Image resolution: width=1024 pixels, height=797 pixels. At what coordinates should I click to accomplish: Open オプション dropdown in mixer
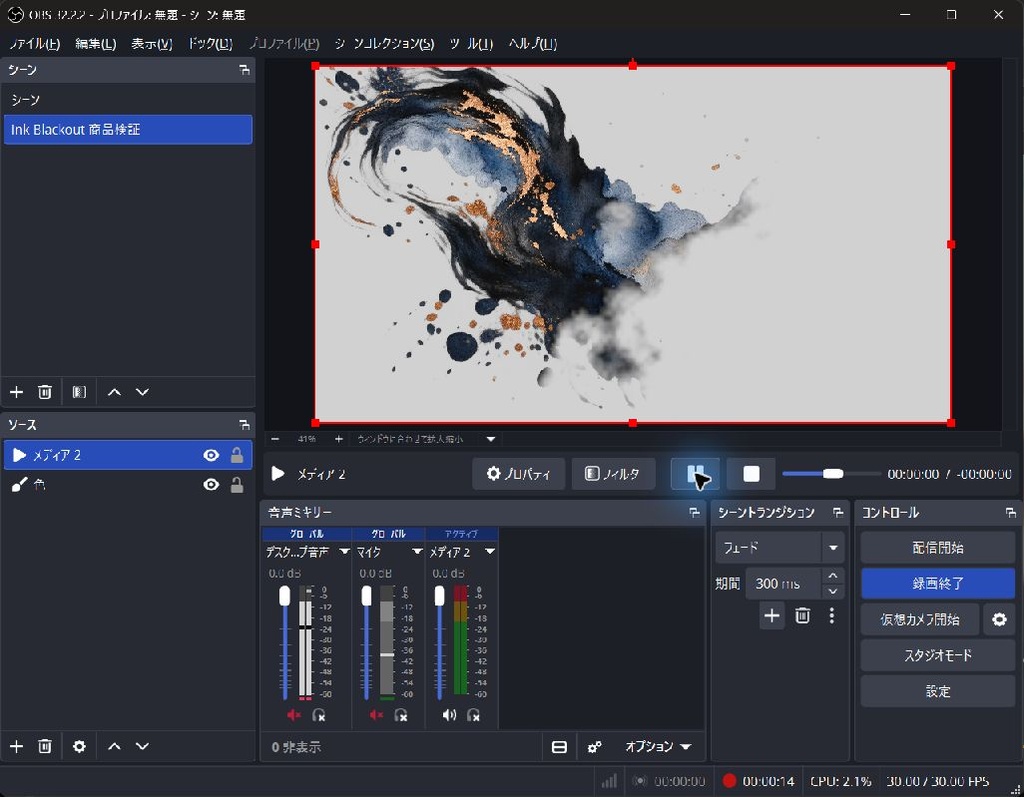(x=658, y=747)
